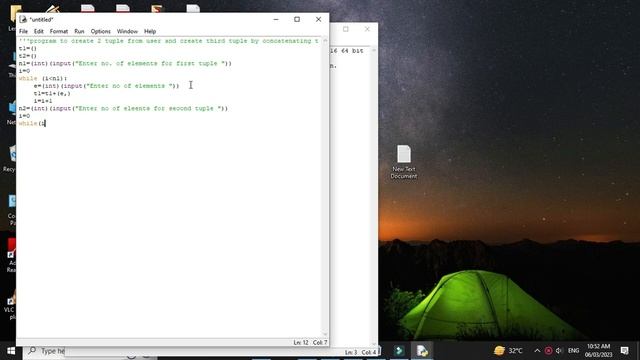Click the red recording tray icon
The image size is (640, 360).
[x=548, y=351]
